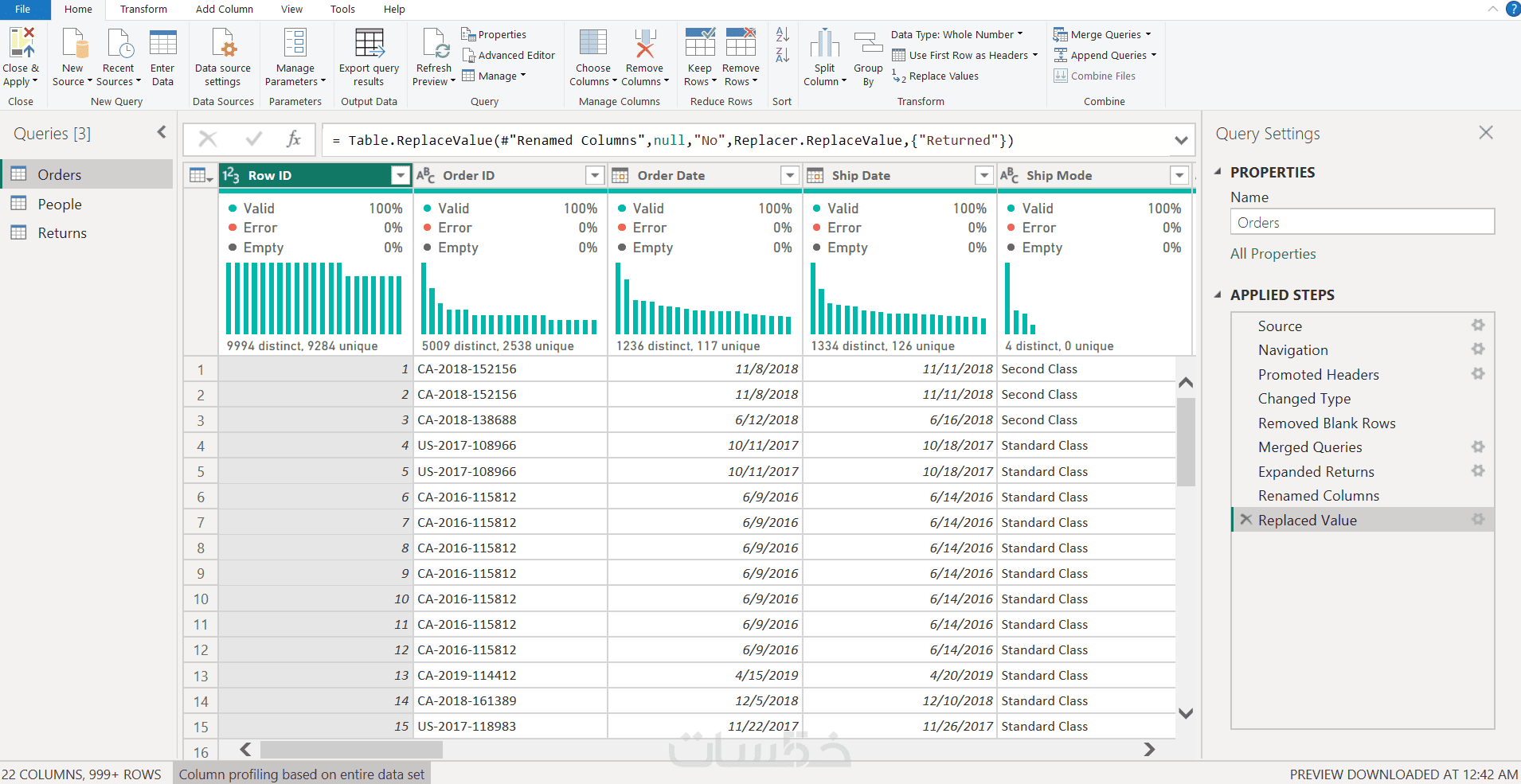This screenshot has height=784, width=1521.
Task: Select the Changed Type applied step
Action: [1304, 399]
